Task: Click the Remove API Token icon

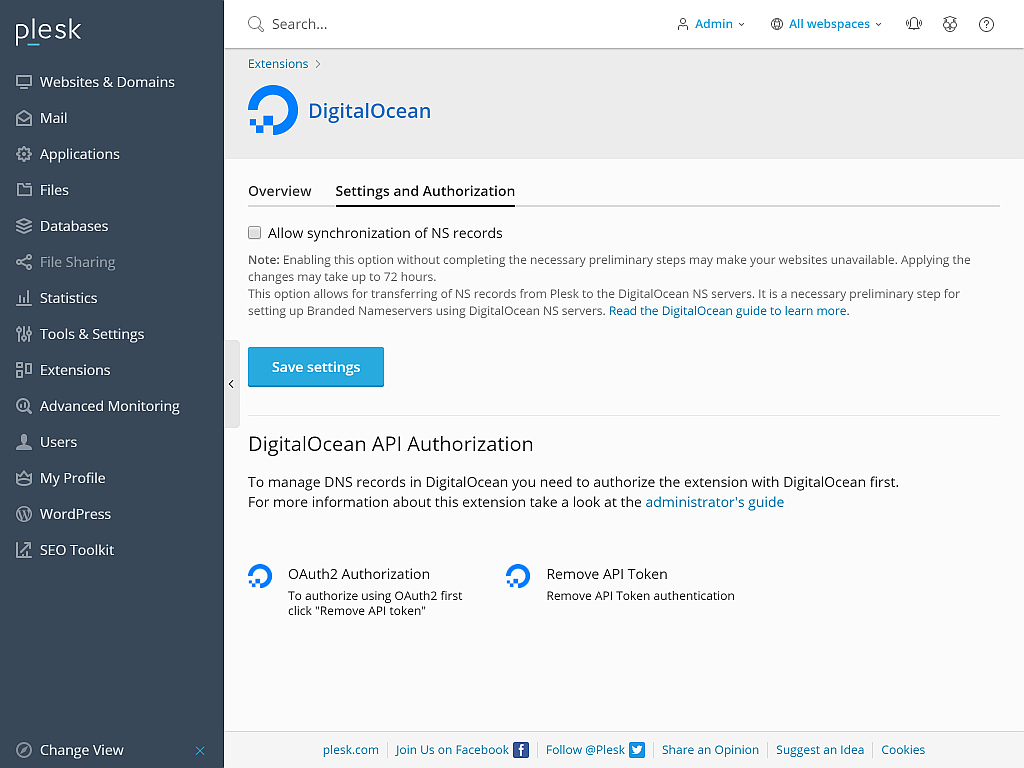Action: coord(518,576)
